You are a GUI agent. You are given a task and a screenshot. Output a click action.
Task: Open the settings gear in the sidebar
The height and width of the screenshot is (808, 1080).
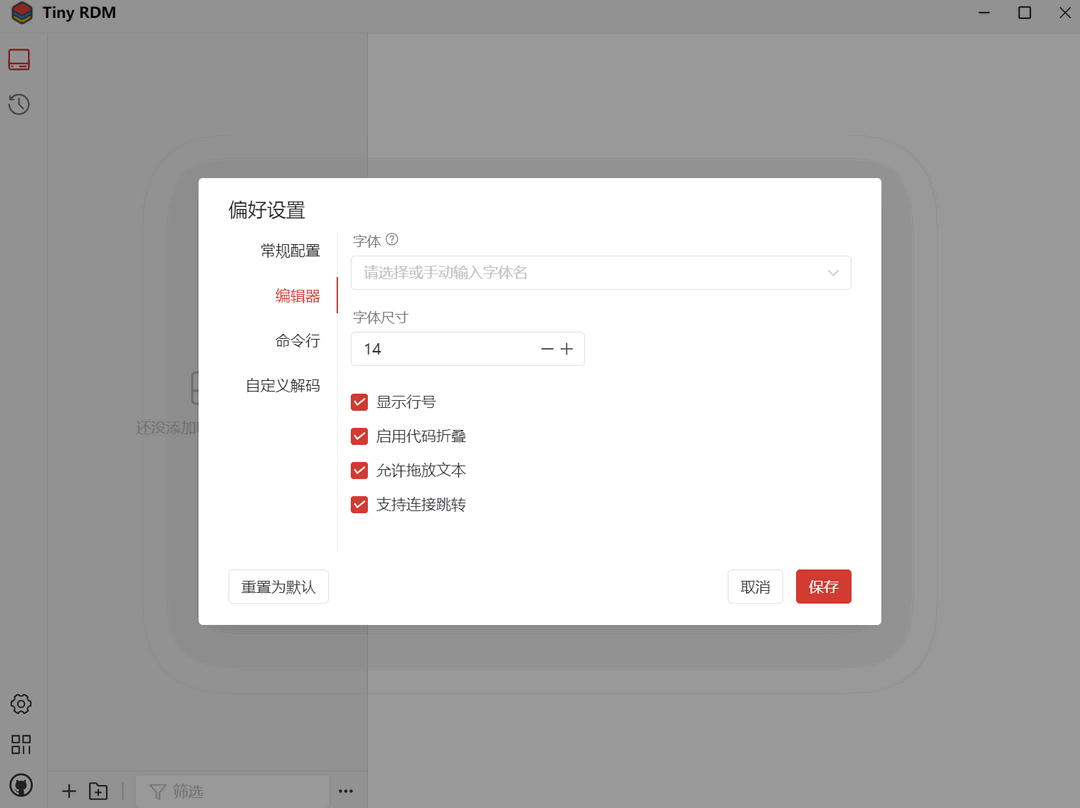20,704
